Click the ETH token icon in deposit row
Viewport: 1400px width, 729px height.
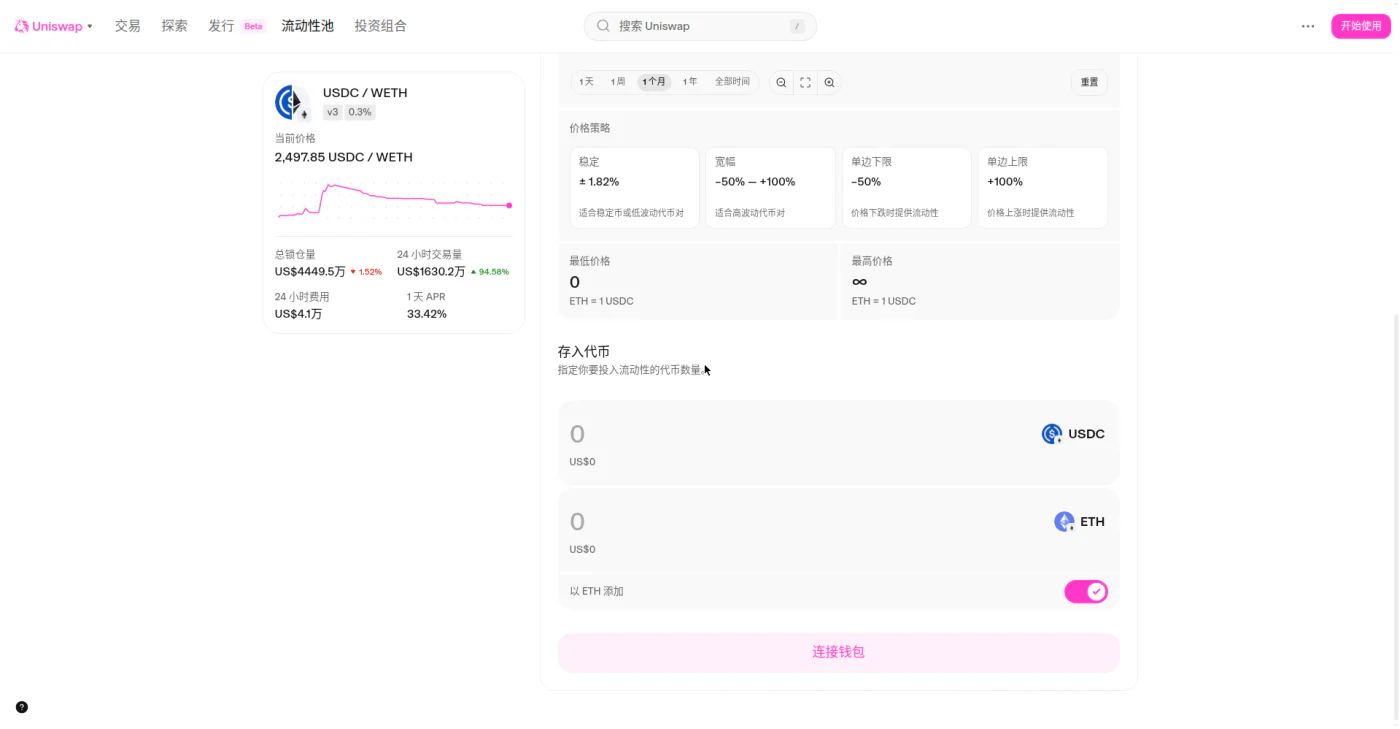(x=1064, y=522)
